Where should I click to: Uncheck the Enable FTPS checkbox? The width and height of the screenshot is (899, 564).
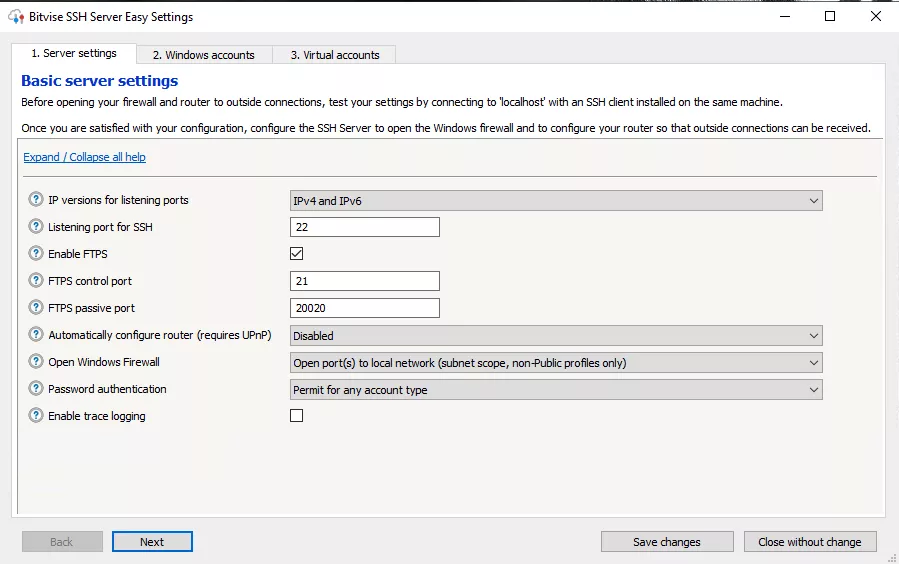click(297, 254)
